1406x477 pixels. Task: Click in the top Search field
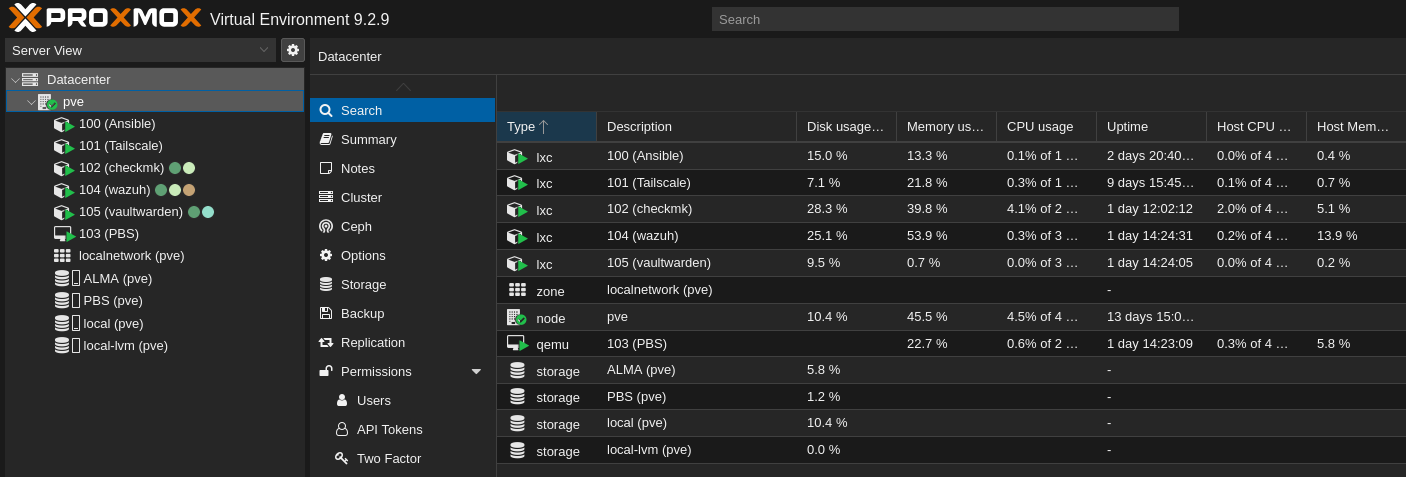pos(945,19)
